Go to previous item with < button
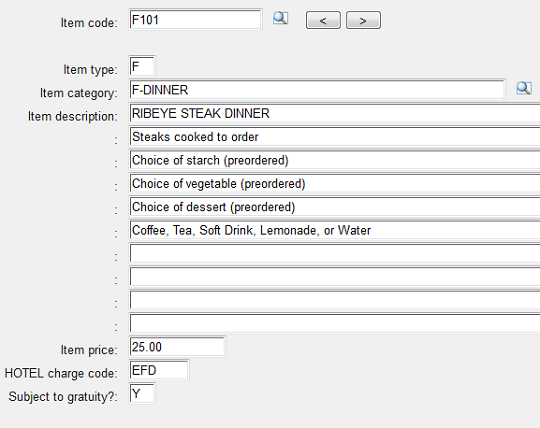Screen dimensions: 540x428 click(x=323, y=20)
